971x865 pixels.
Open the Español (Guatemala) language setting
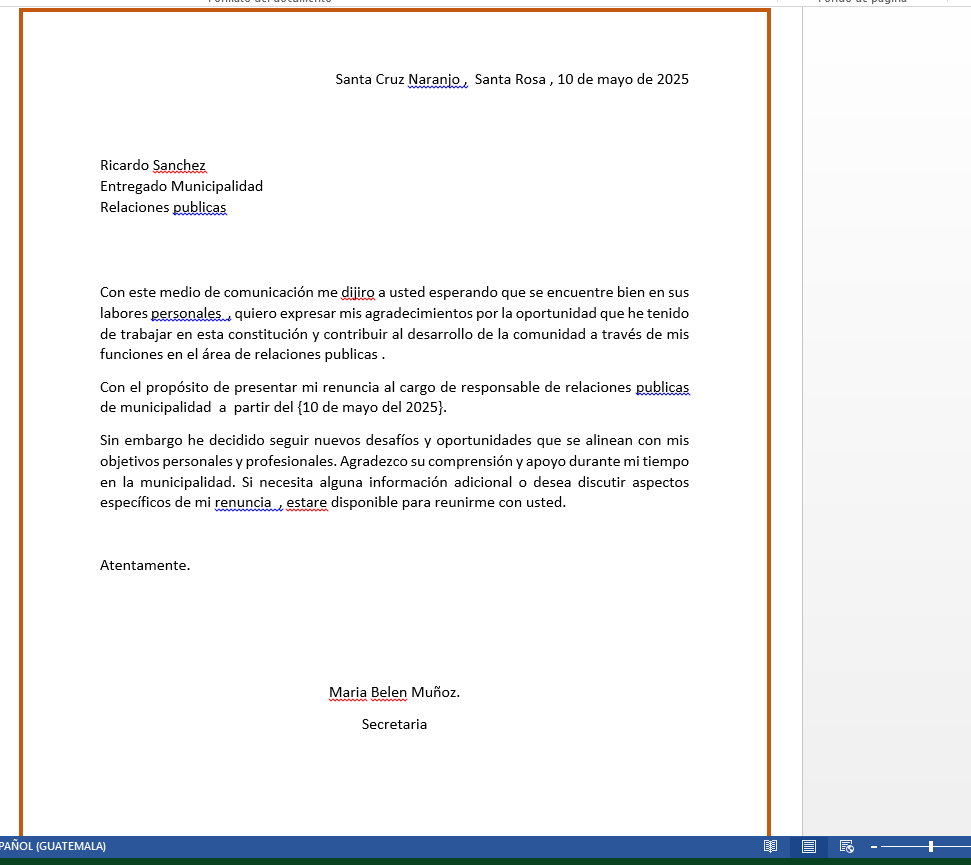(x=53, y=846)
